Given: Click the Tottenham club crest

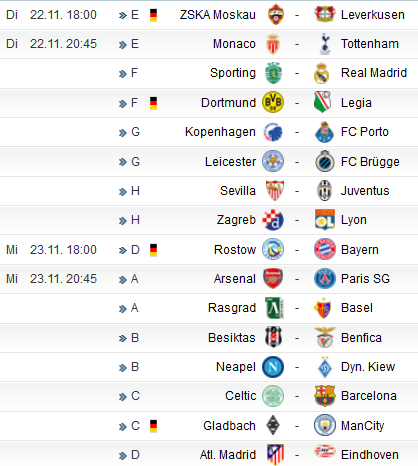Looking at the screenshot, I should tap(325, 44).
